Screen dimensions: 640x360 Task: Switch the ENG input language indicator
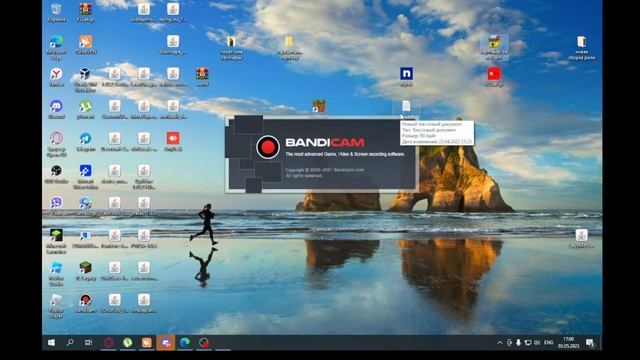[x=549, y=342]
